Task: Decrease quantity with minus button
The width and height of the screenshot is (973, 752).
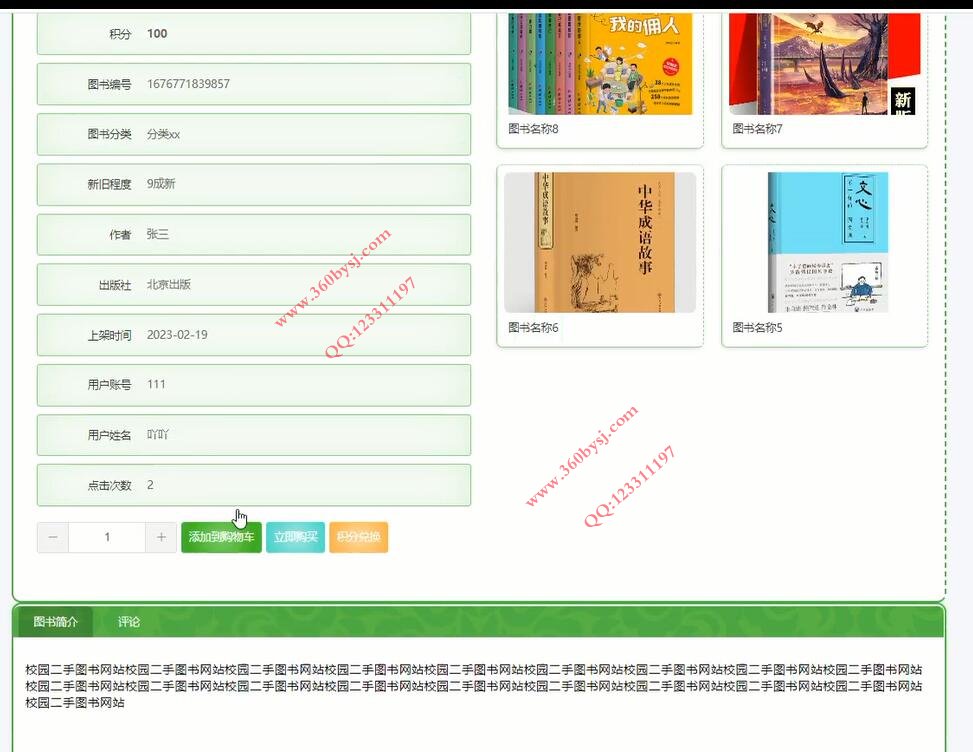Action: [x=53, y=537]
